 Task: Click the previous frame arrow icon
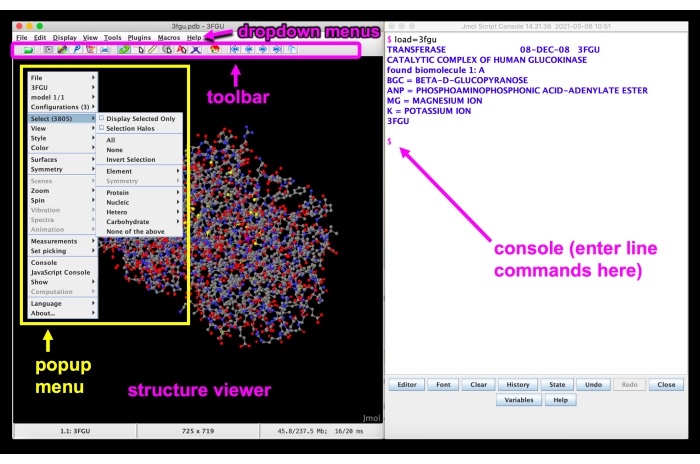click(248, 49)
